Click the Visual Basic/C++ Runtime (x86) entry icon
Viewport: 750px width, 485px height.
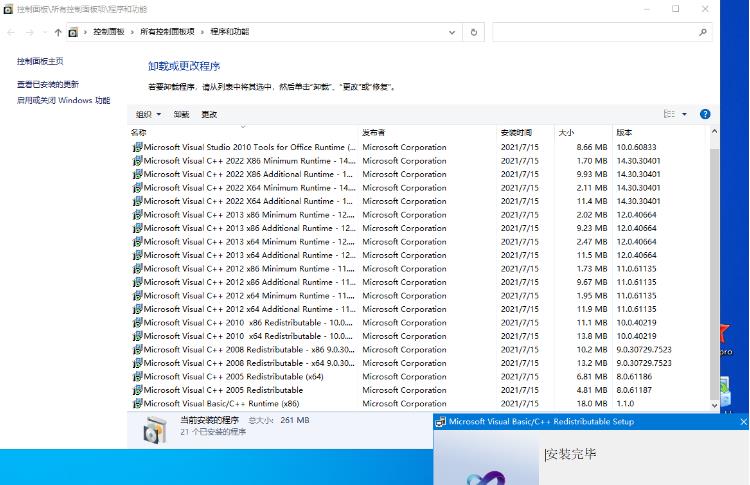137,404
